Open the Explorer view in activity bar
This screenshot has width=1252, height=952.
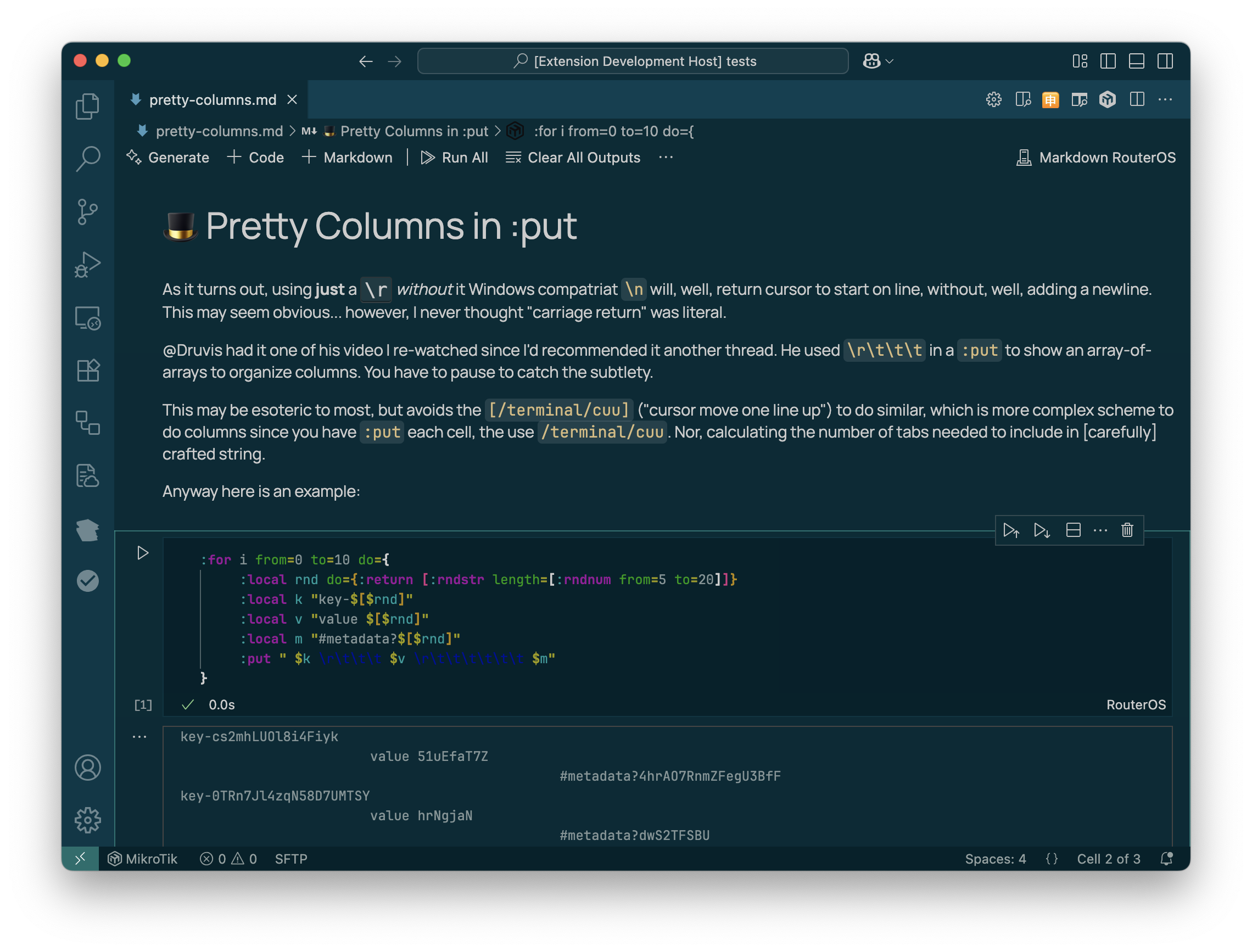click(87, 107)
